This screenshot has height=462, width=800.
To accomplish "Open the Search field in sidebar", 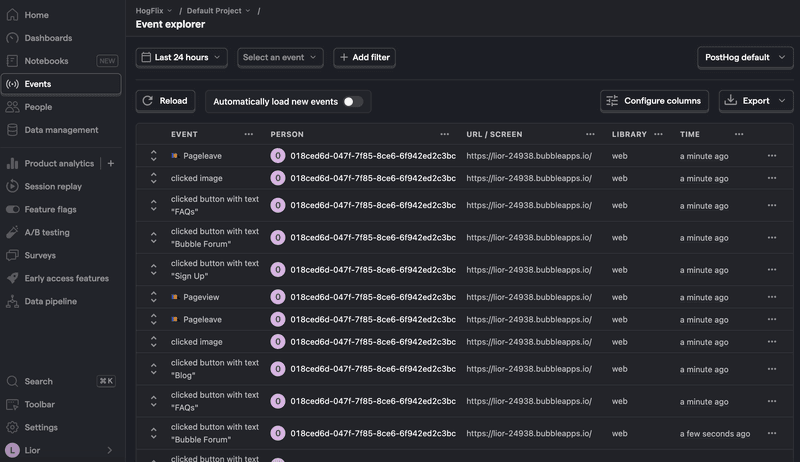I will [x=38, y=381].
